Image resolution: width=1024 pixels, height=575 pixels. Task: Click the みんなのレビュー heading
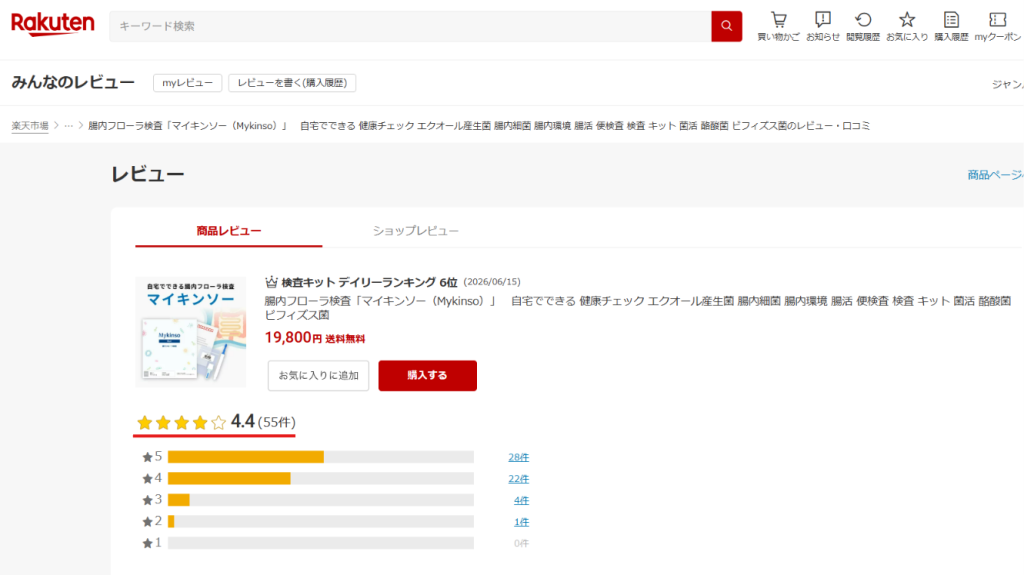(72, 82)
